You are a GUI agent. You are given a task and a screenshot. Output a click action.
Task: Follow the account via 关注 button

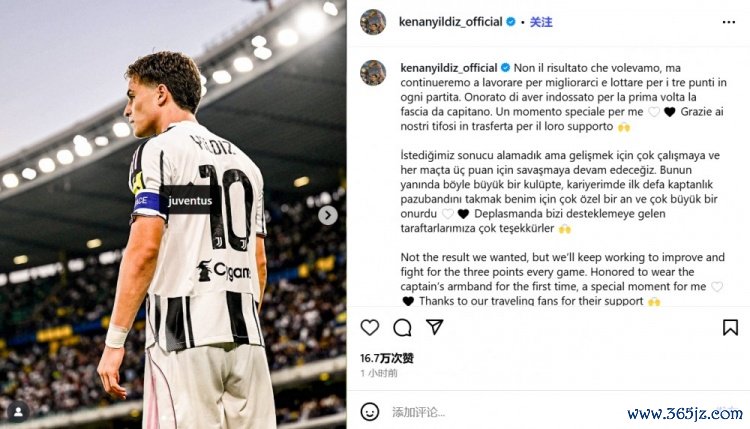[x=541, y=21]
